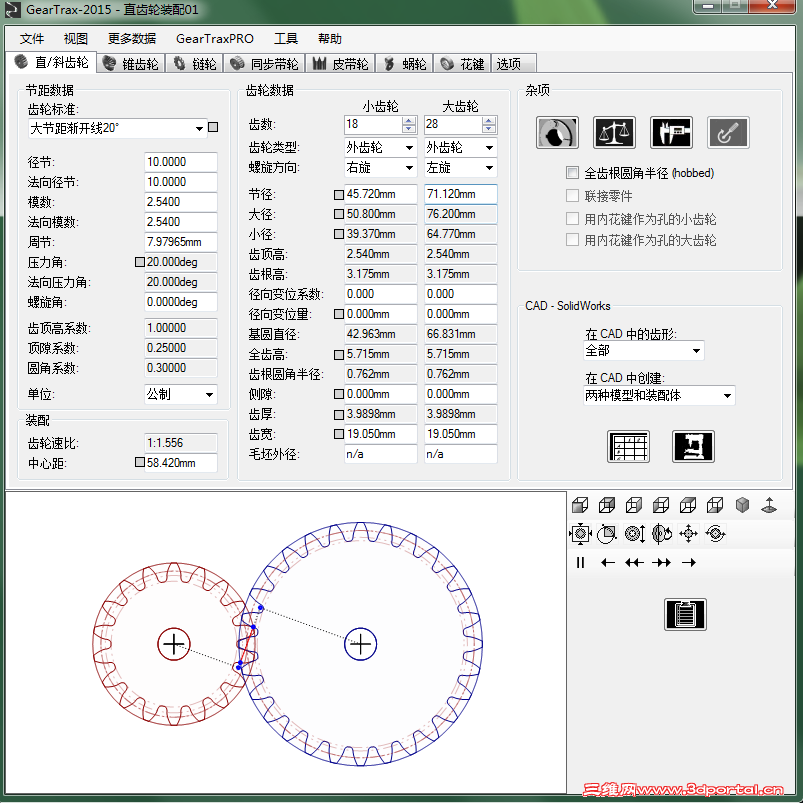Click the forward playback arrow to animate gears

687,562
